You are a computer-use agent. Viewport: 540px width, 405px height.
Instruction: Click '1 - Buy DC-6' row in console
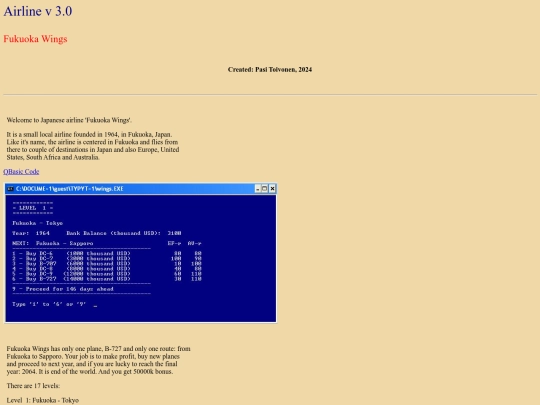107,253
